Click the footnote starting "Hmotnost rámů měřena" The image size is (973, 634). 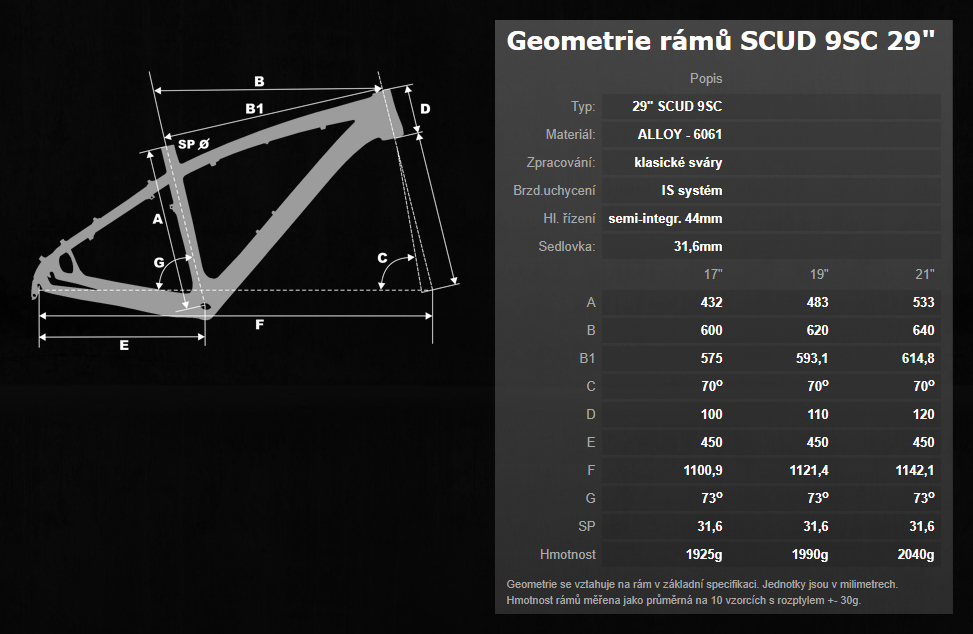pos(683,601)
